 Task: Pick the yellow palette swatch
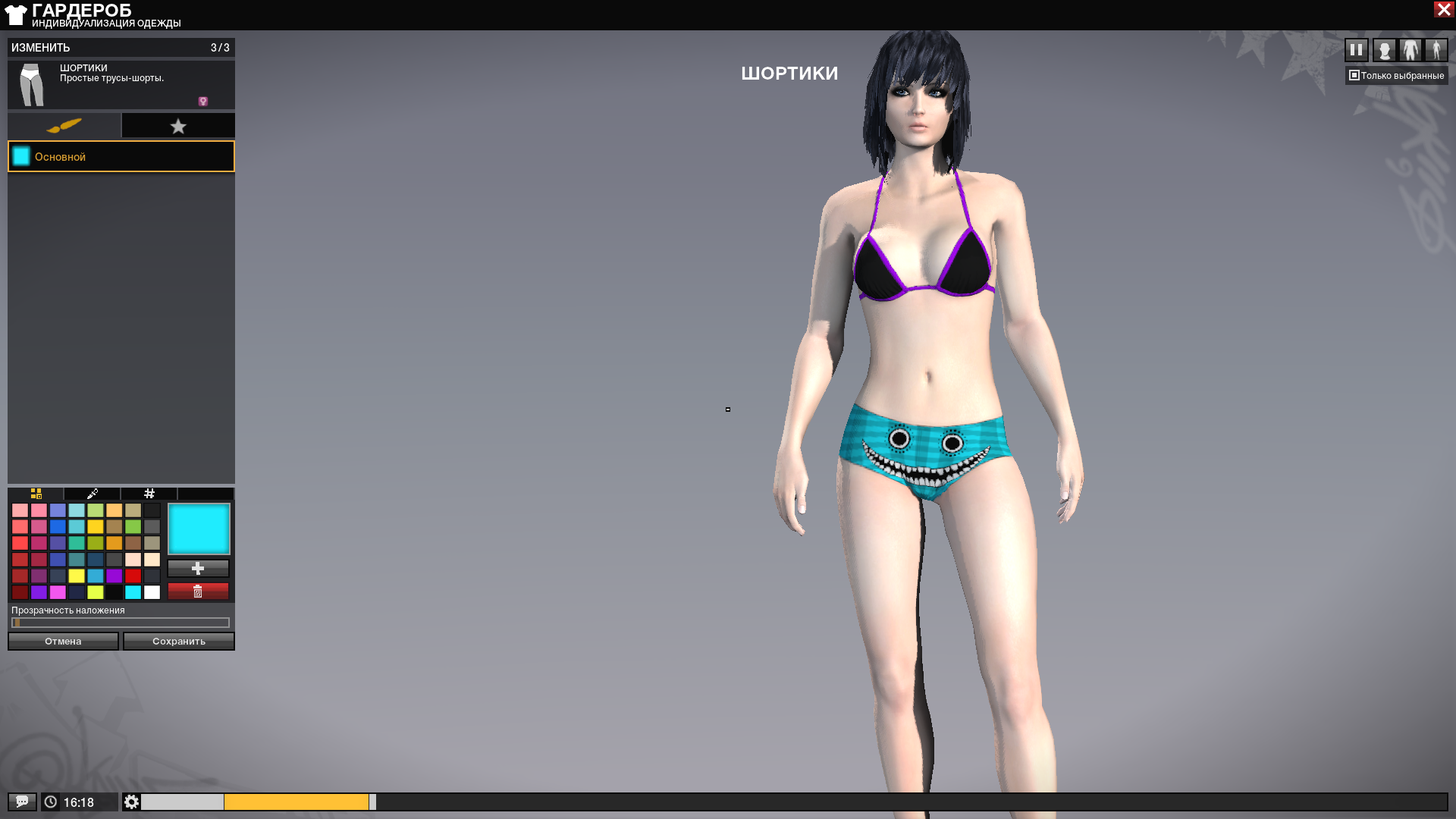tap(77, 576)
